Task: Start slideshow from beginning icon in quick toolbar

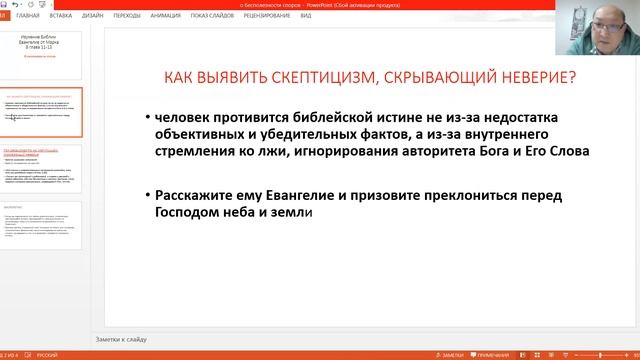Action: point(42,4)
